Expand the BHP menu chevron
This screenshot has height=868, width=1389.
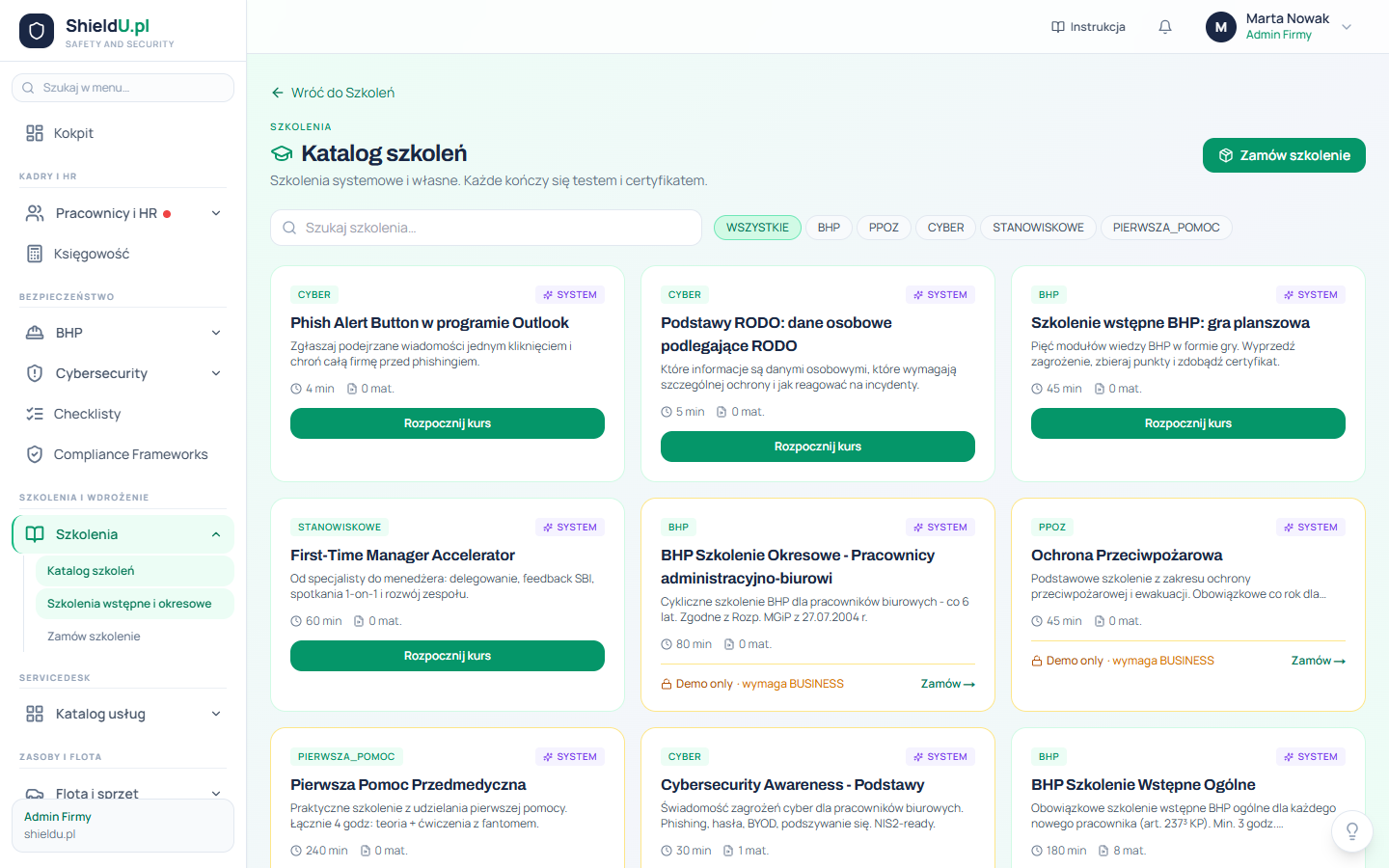tap(216, 333)
